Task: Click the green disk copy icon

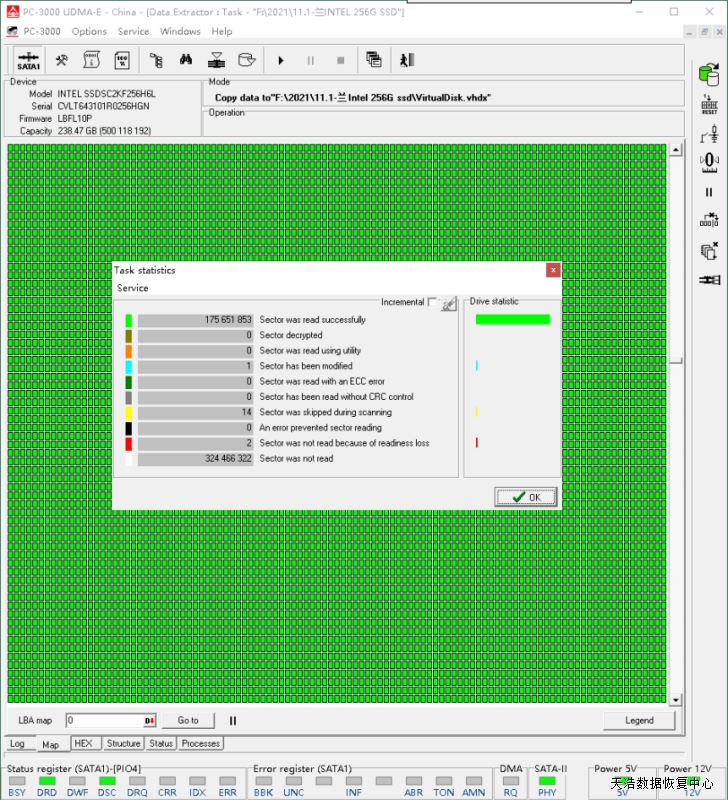Action: click(x=709, y=76)
